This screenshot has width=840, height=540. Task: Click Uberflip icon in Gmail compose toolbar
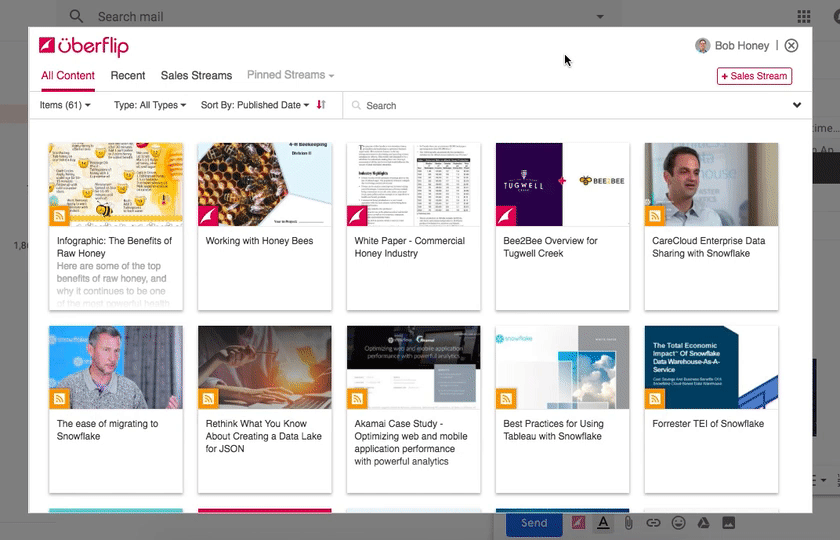578,523
